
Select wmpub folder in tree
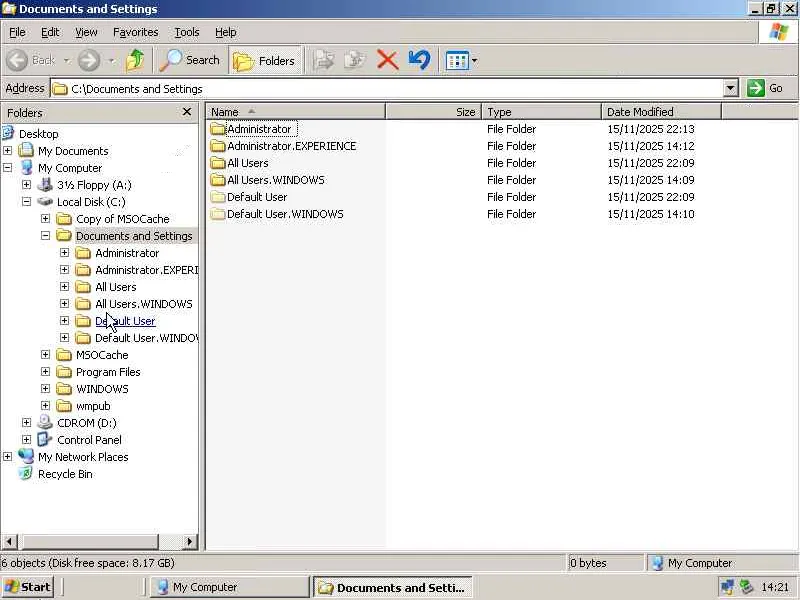click(93, 406)
